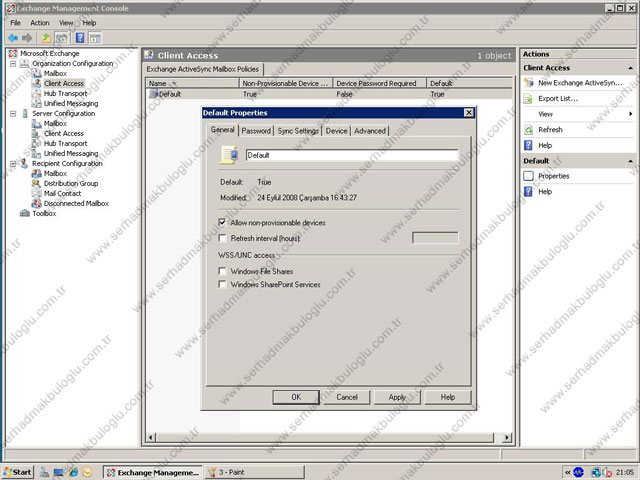Collapse Recipient Configuration tree node
640x480 pixels.
(13, 164)
